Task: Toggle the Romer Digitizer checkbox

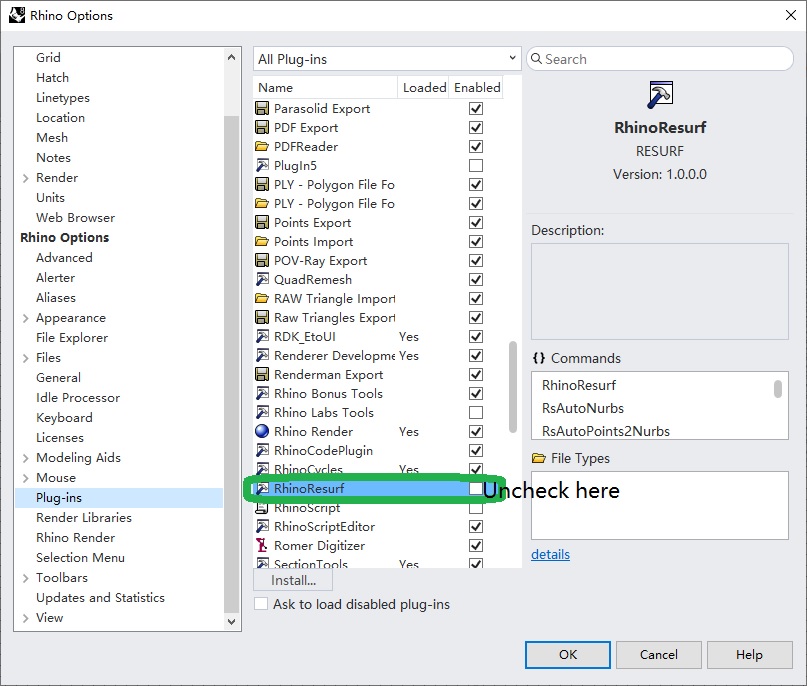Action: pos(476,546)
